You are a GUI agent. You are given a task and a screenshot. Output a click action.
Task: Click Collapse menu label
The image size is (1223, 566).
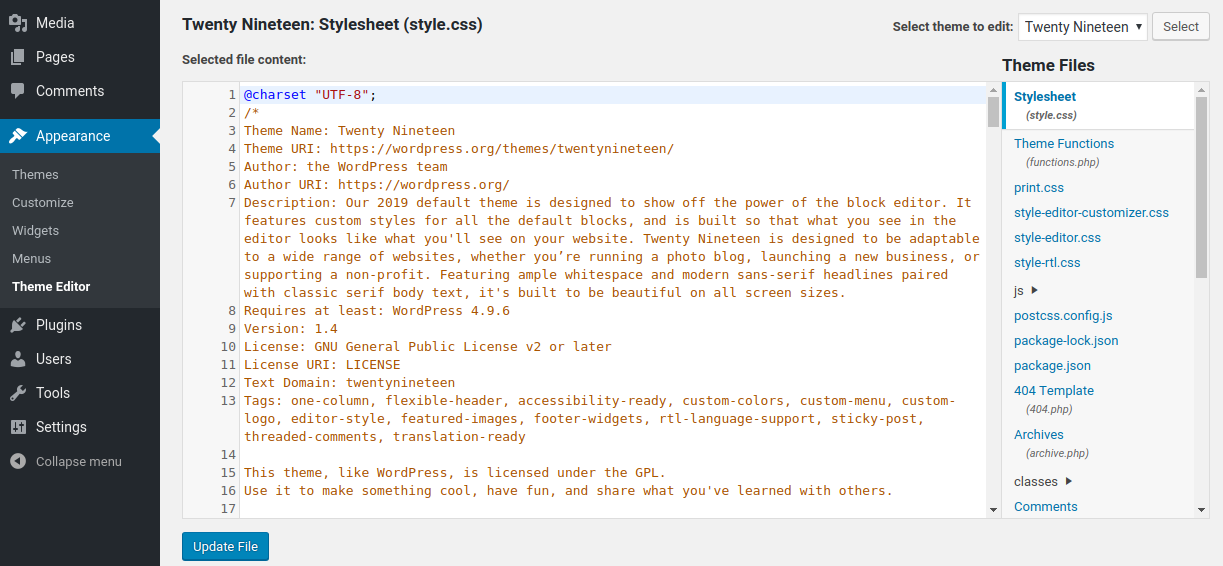79,461
